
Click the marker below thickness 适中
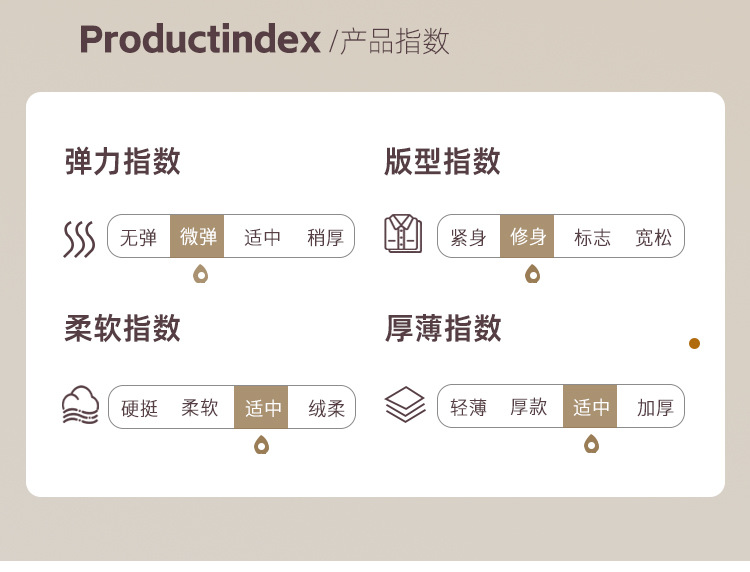click(591, 443)
